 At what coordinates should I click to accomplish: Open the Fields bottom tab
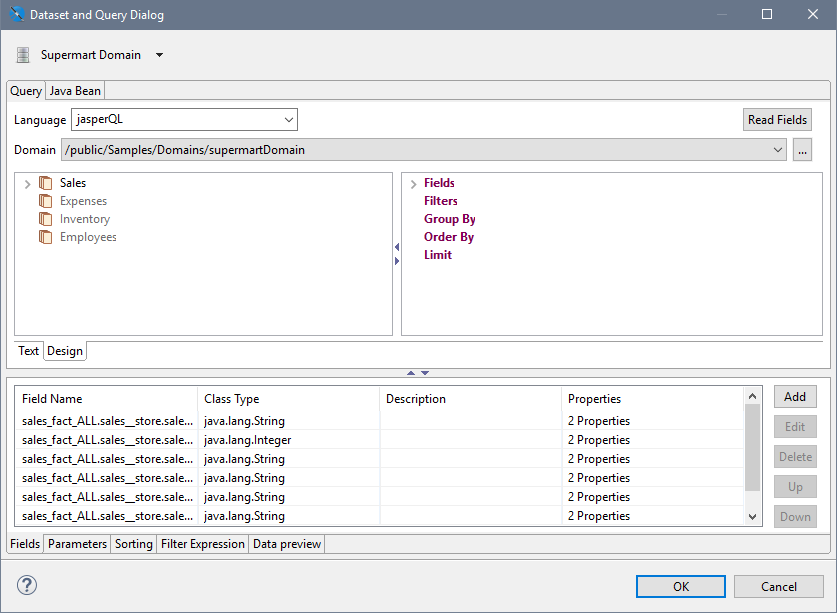click(25, 544)
